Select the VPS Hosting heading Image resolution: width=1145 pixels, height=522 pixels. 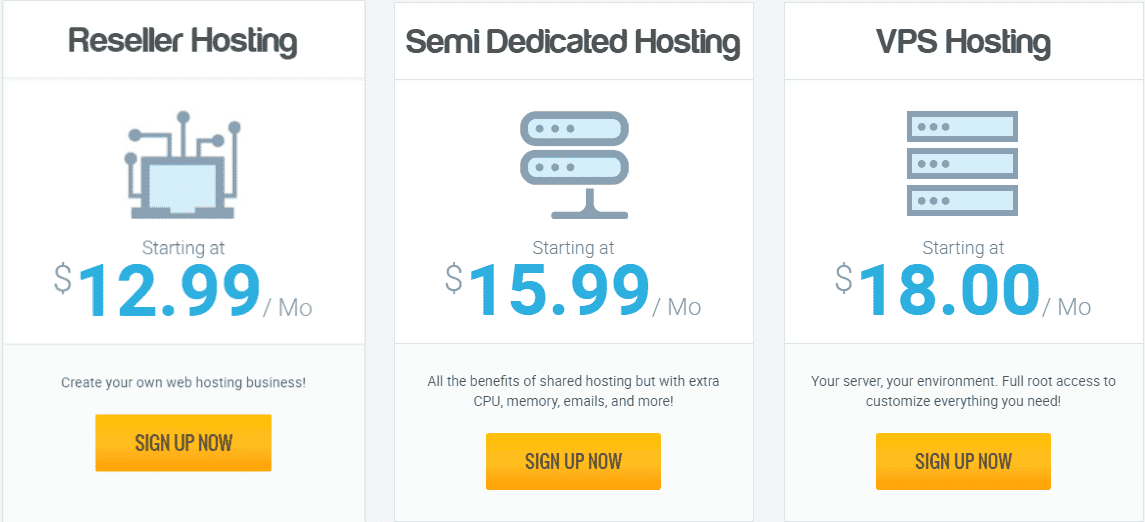coord(963,42)
